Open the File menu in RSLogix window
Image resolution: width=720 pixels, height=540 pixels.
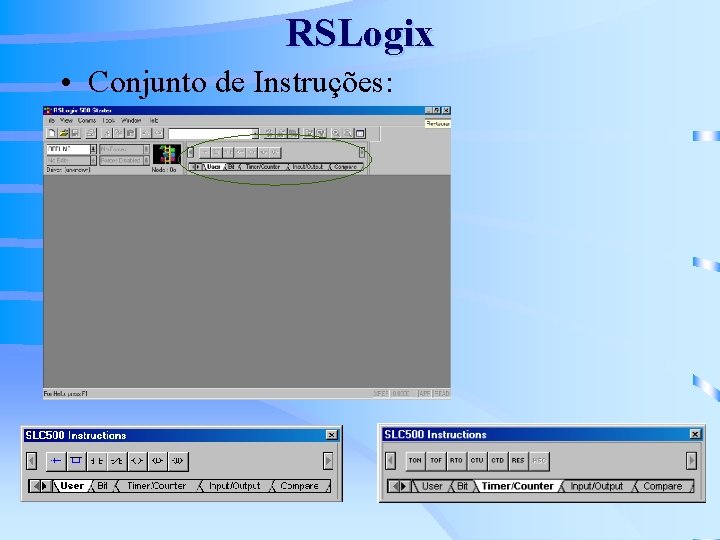(51, 120)
